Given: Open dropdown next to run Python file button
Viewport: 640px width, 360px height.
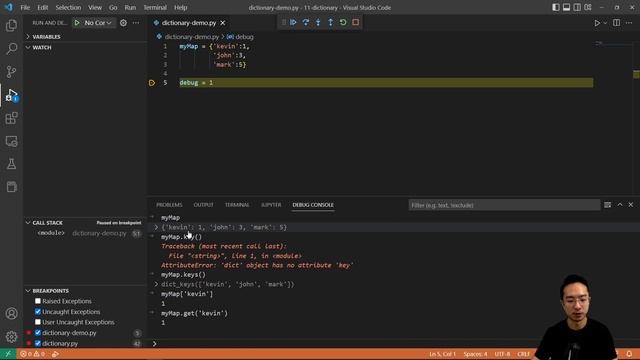Looking at the screenshot, I should (x=605, y=23).
